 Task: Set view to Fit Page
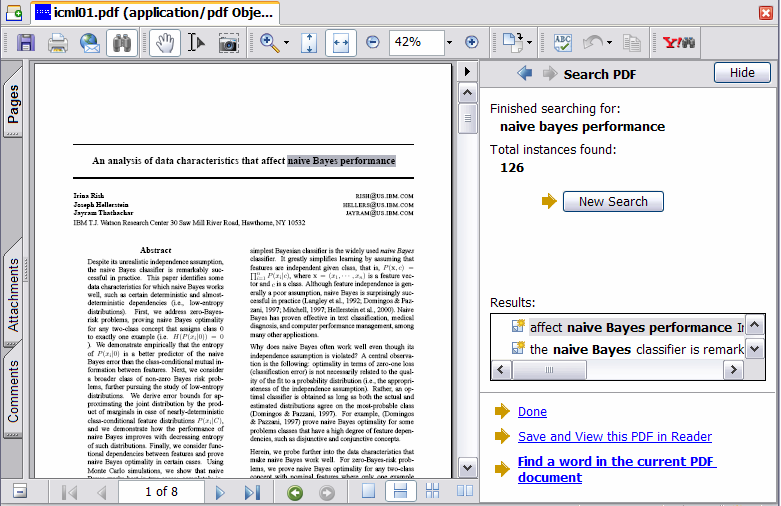pyautogui.click(x=309, y=43)
